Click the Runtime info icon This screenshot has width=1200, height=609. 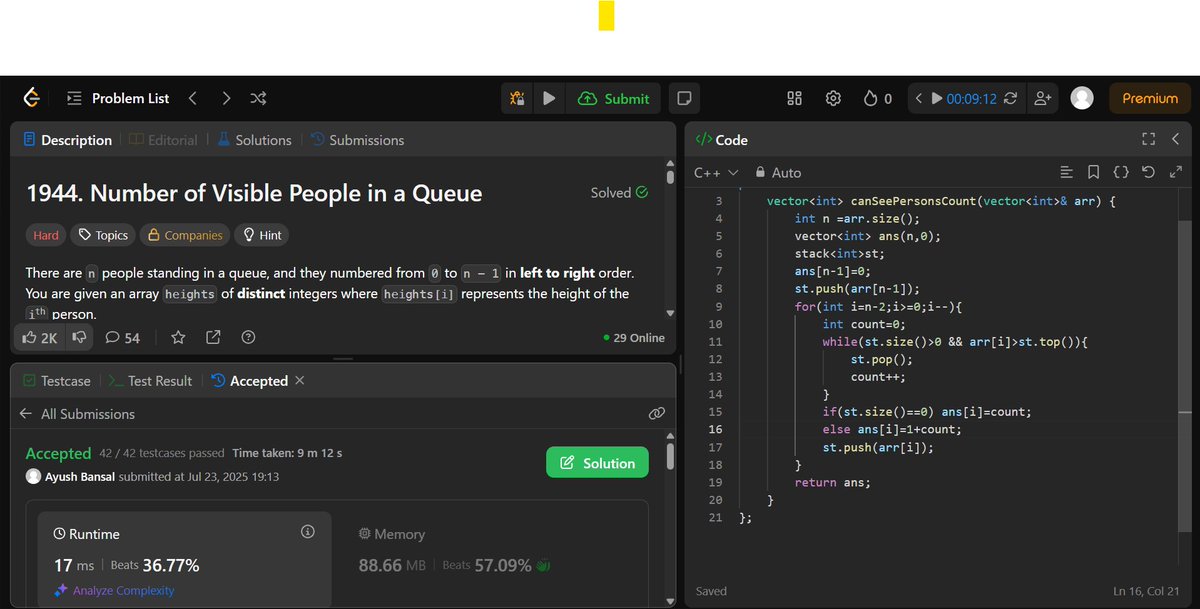pyautogui.click(x=308, y=531)
